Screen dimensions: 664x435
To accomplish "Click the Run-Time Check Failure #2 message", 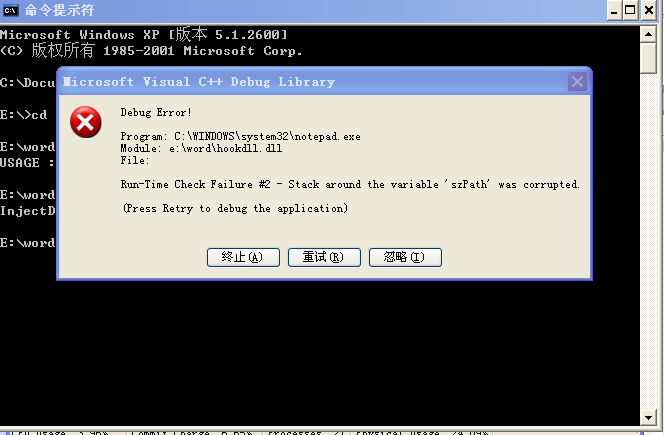I will [350, 184].
